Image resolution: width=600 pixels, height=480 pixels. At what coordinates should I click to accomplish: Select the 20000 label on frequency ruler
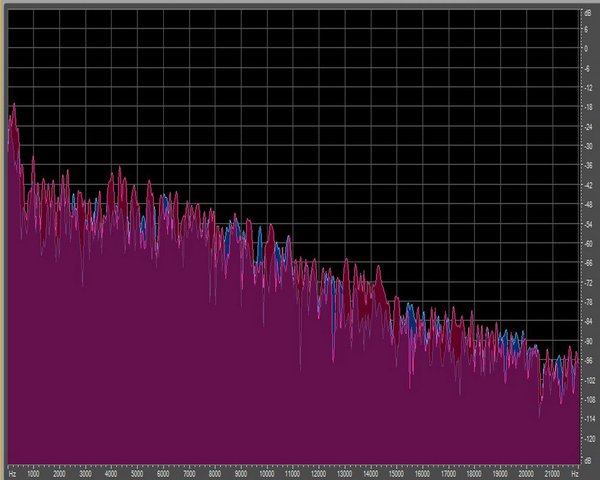[526, 474]
